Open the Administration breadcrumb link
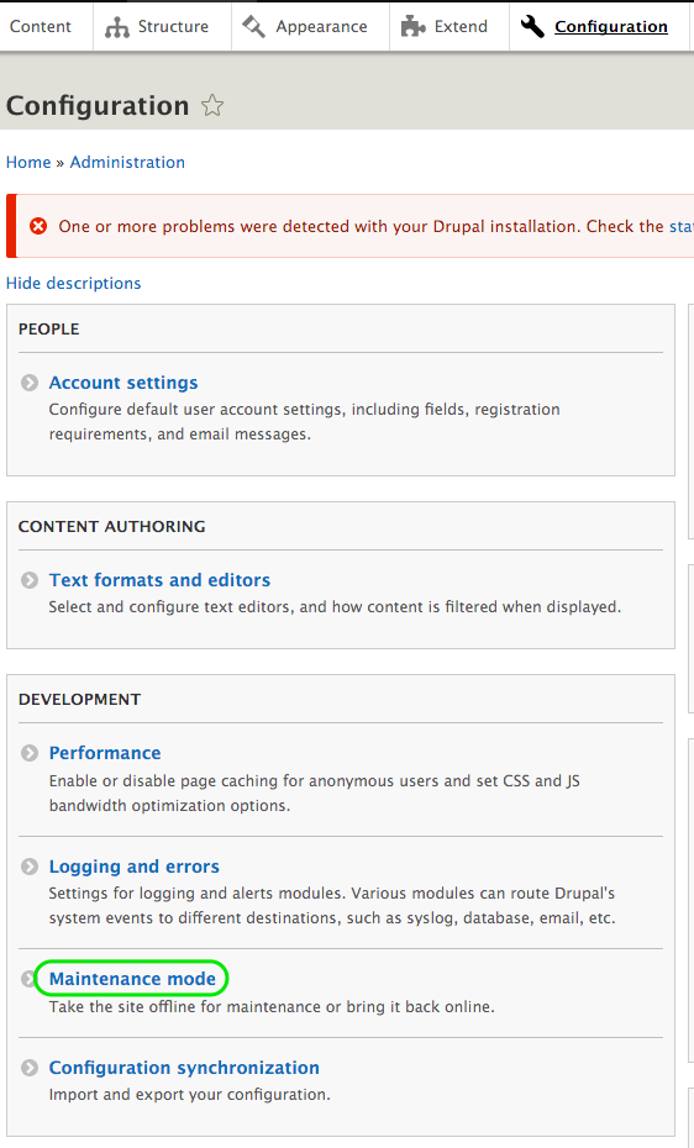 click(127, 162)
